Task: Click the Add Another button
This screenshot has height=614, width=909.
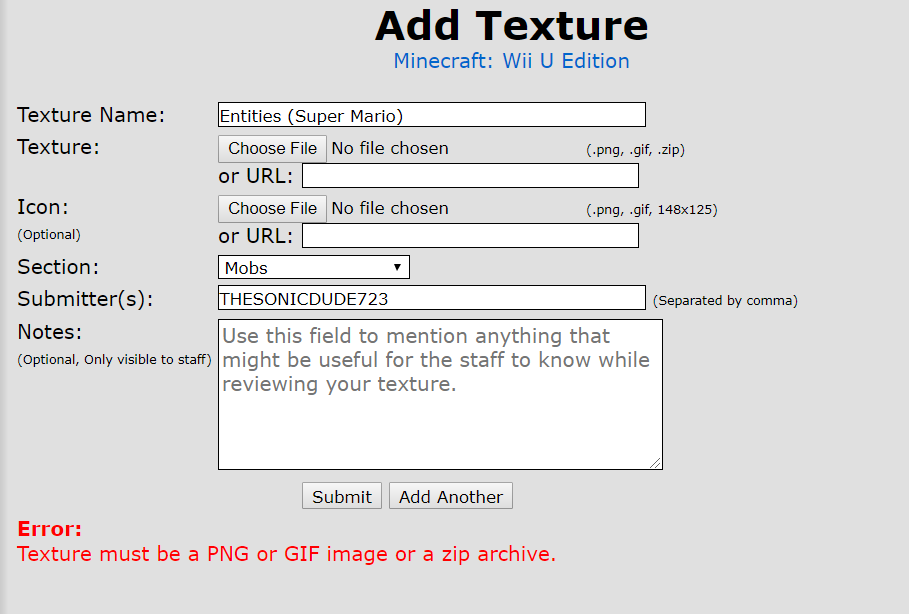Action: pyautogui.click(x=450, y=496)
